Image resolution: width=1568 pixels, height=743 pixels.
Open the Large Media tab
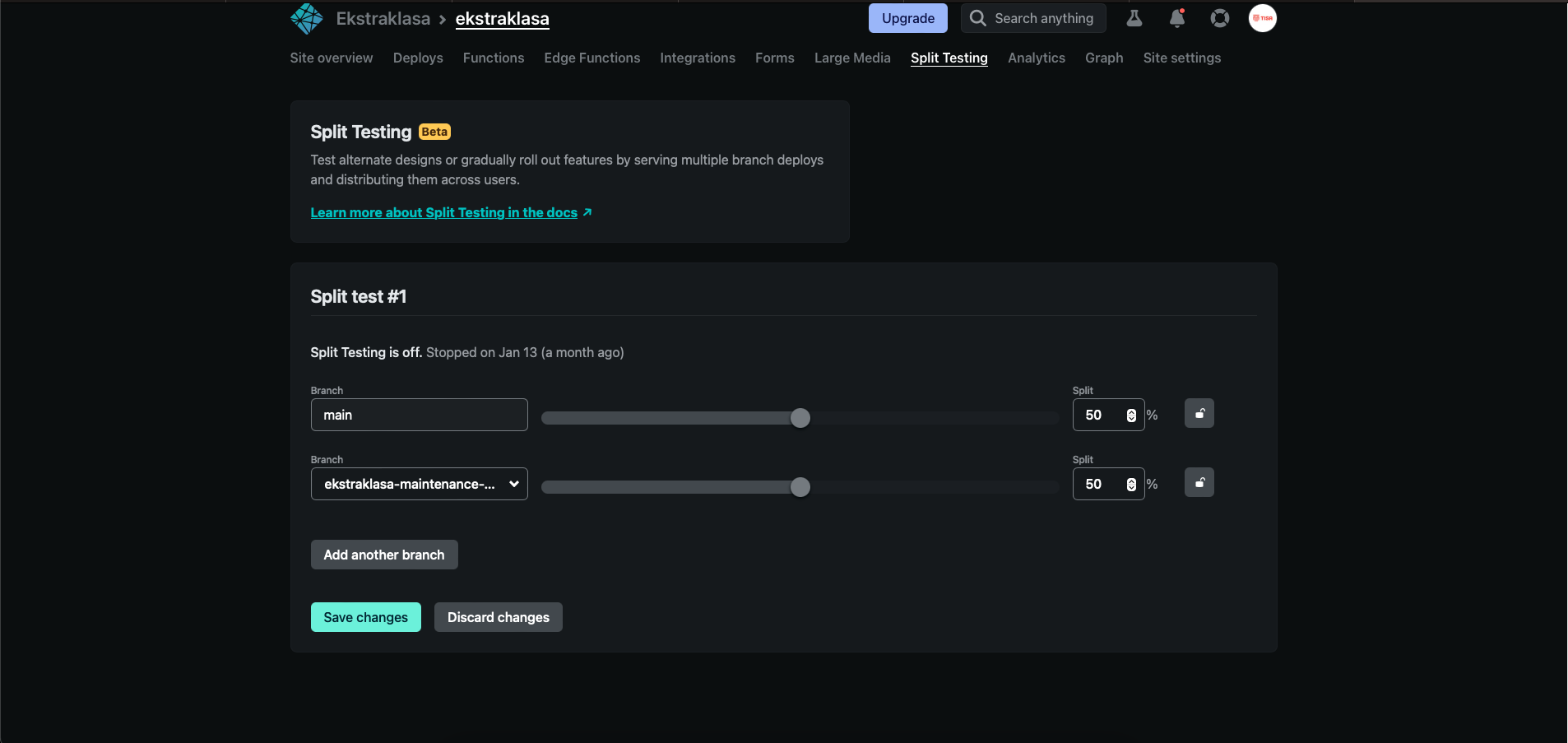[x=852, y=58]
